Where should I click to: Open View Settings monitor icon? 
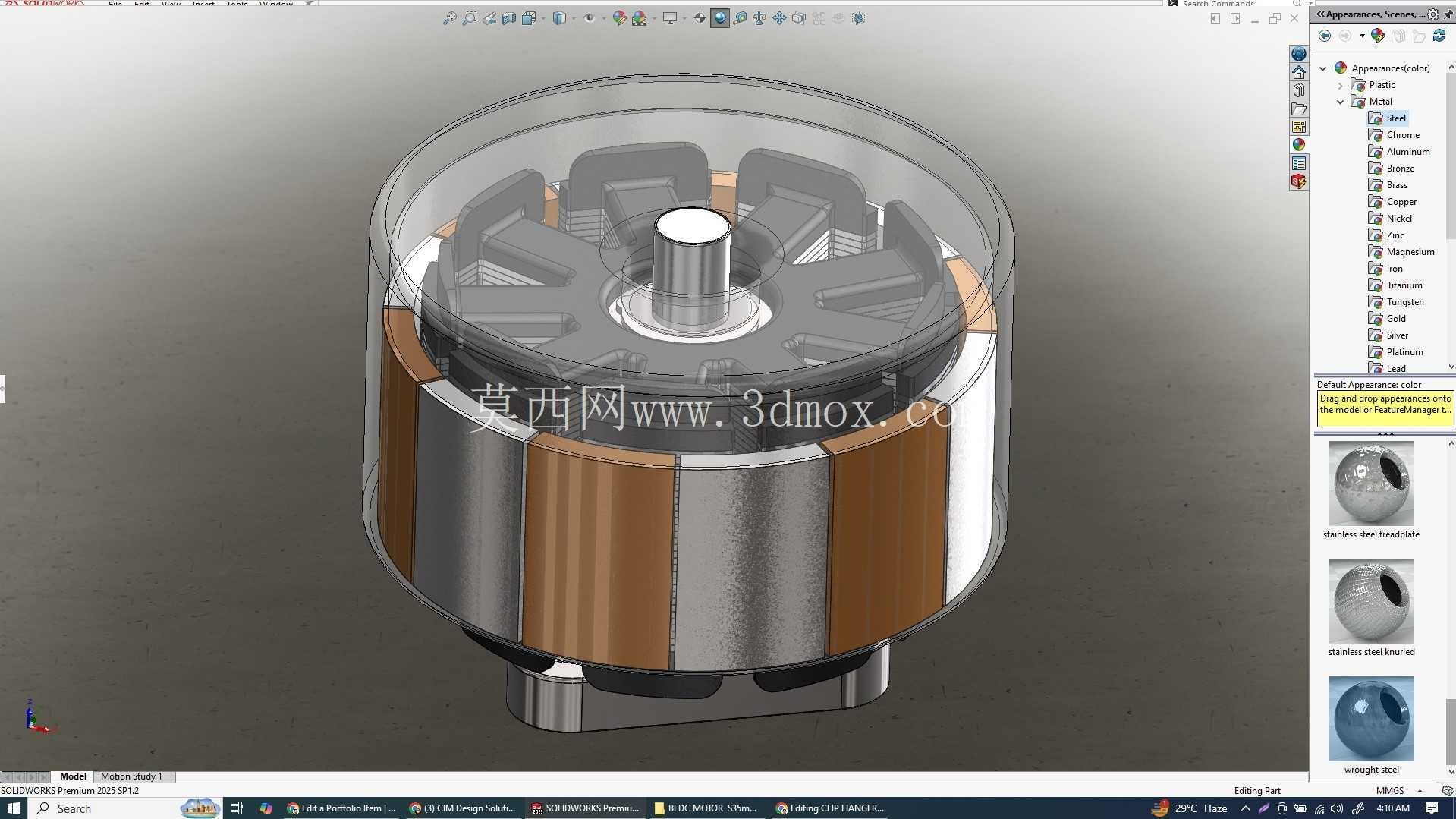(670, 18)
